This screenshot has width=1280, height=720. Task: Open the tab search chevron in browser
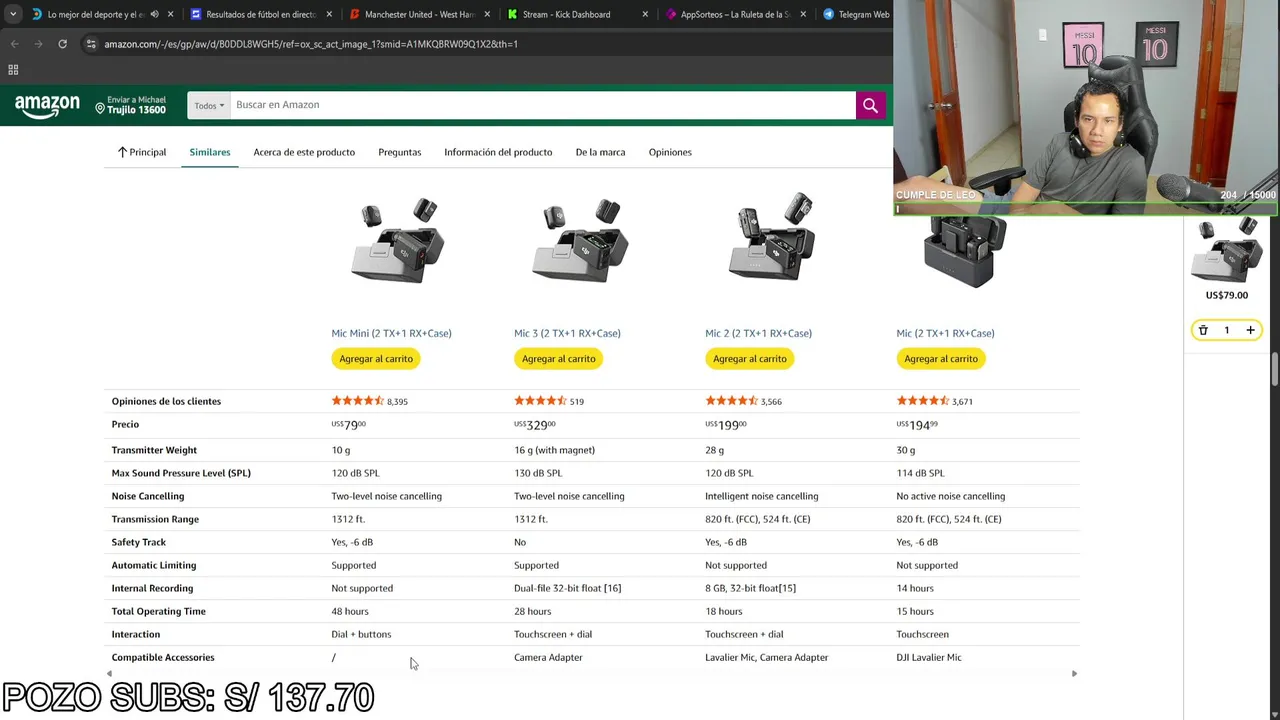(12, 14)
